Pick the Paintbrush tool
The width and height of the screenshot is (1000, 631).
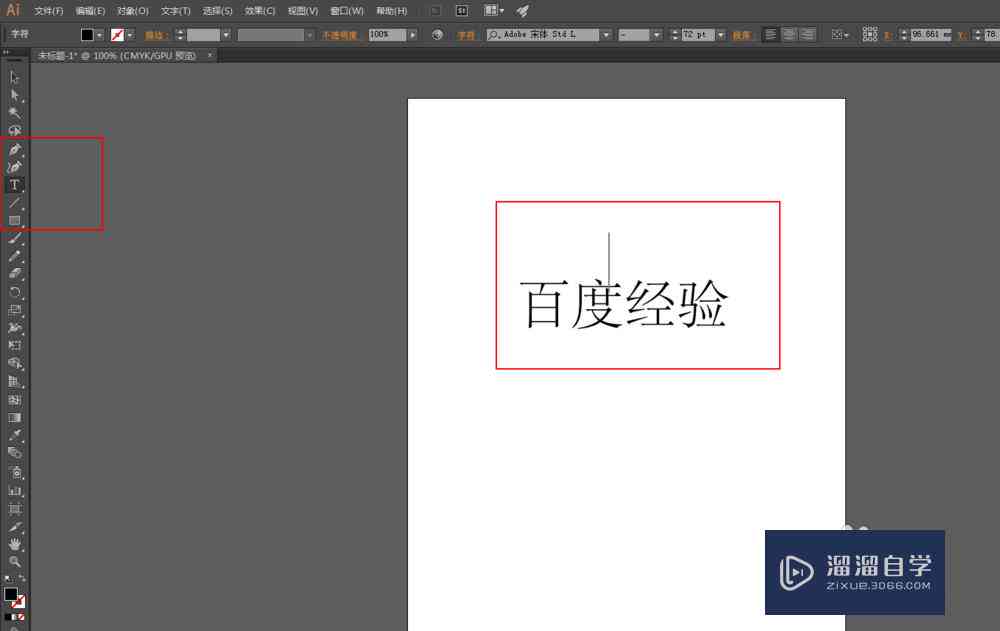point(14,239)
